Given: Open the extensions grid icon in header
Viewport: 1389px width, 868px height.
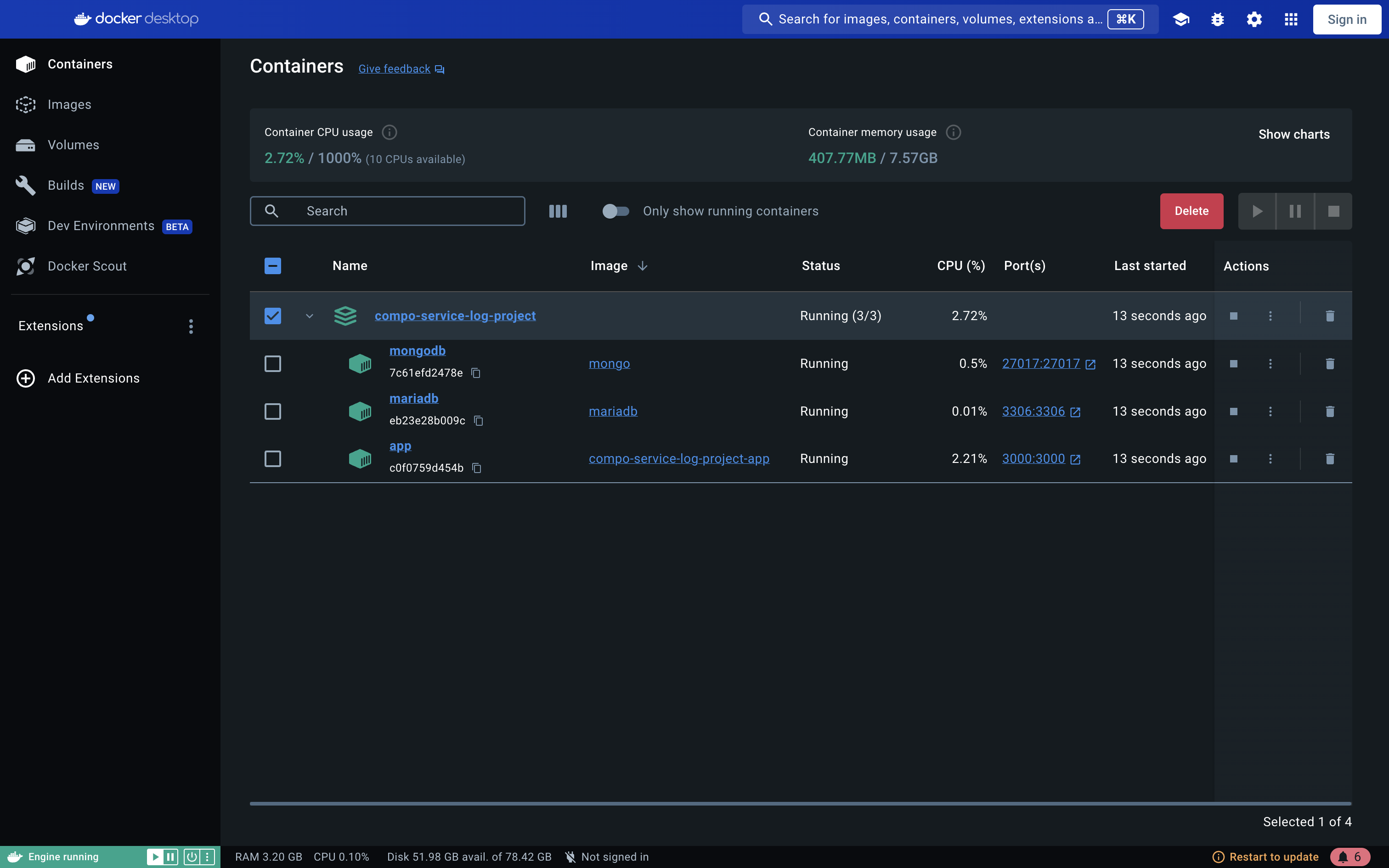Looking at the screenshot, I should click(1291, 19).
